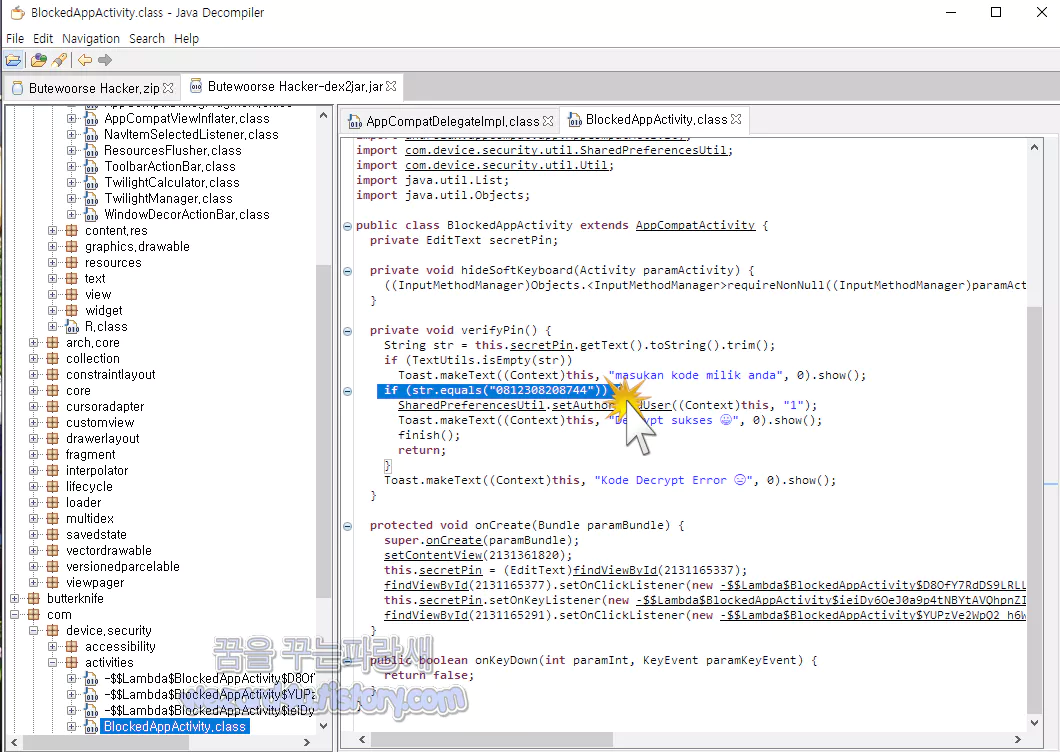Switch to AppCompatDelegateImpl.class editor tab
The image size is (1060, 752).
[x=452, y=121]
